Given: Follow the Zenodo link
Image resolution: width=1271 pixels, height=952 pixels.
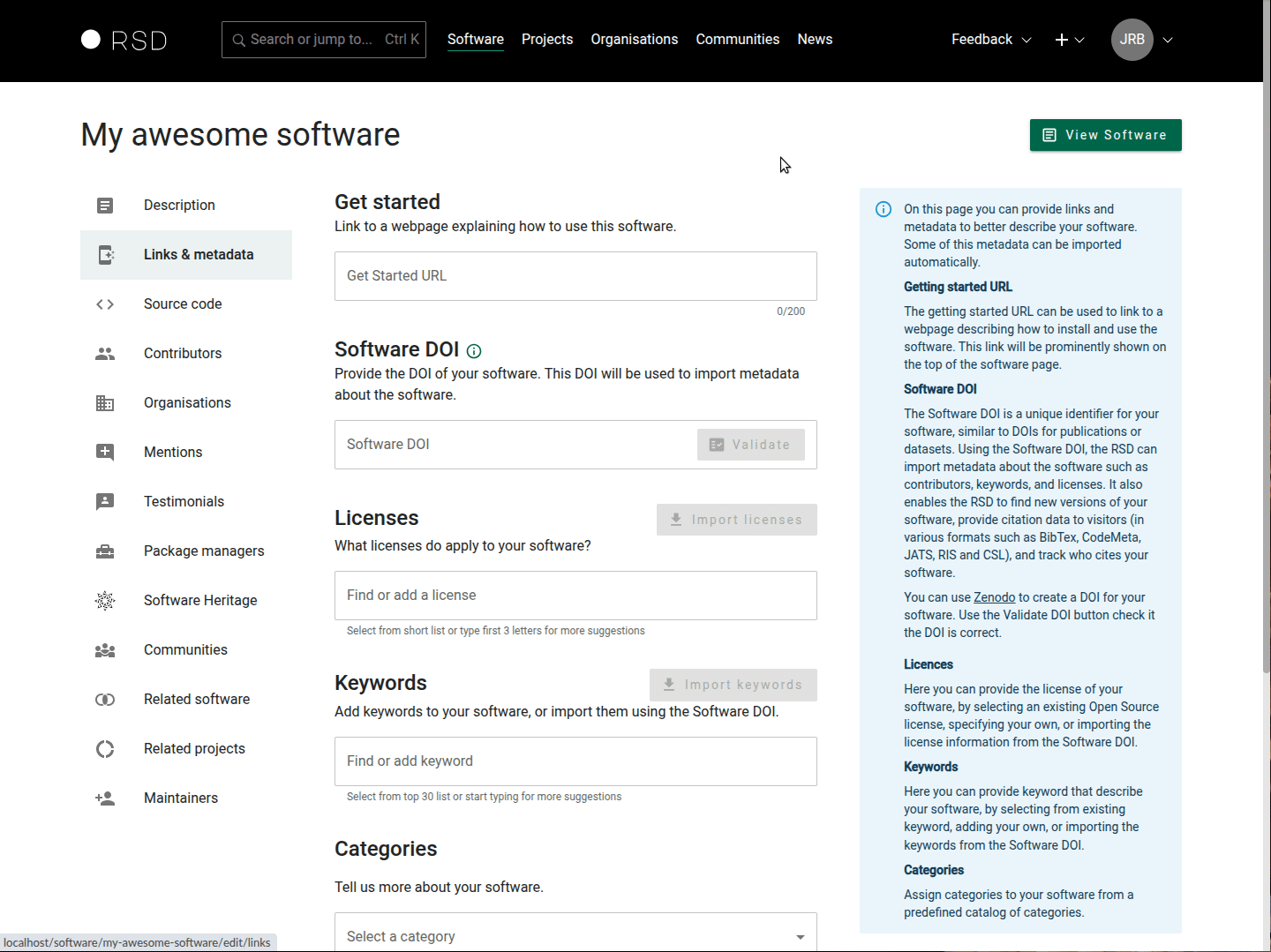Looking at the screenshot, I should coord(994,597).
